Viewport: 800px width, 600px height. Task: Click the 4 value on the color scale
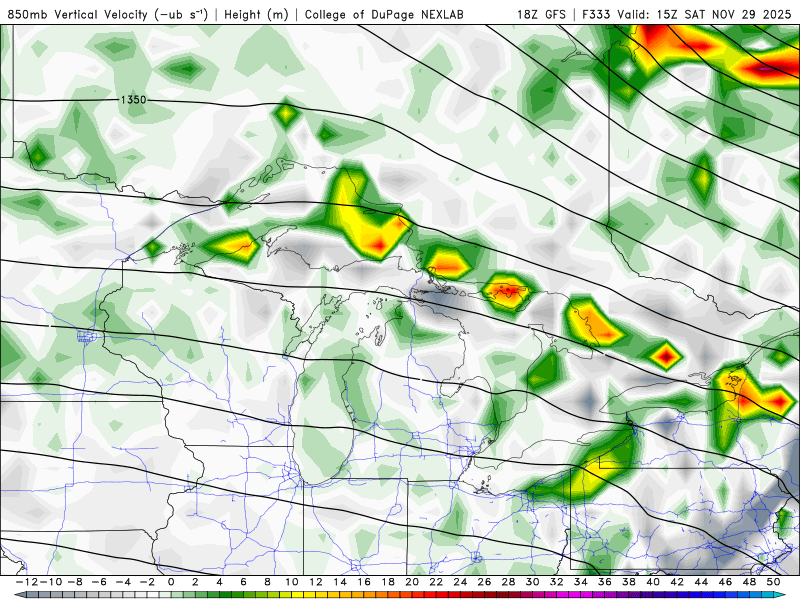[219, 582]
